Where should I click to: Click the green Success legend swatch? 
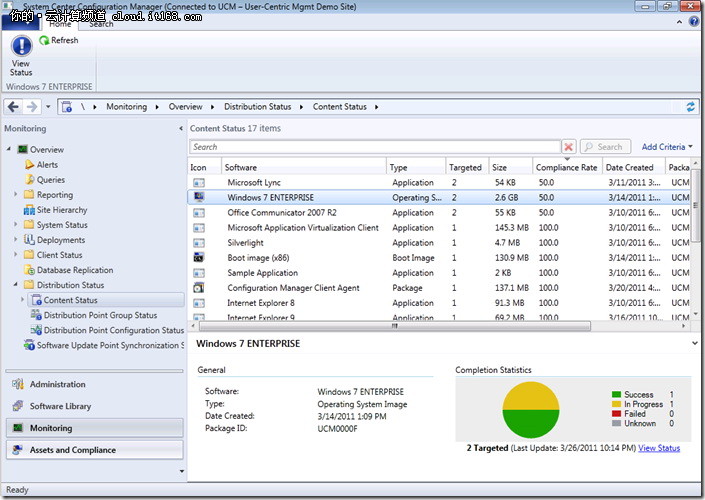coord(617,395)
